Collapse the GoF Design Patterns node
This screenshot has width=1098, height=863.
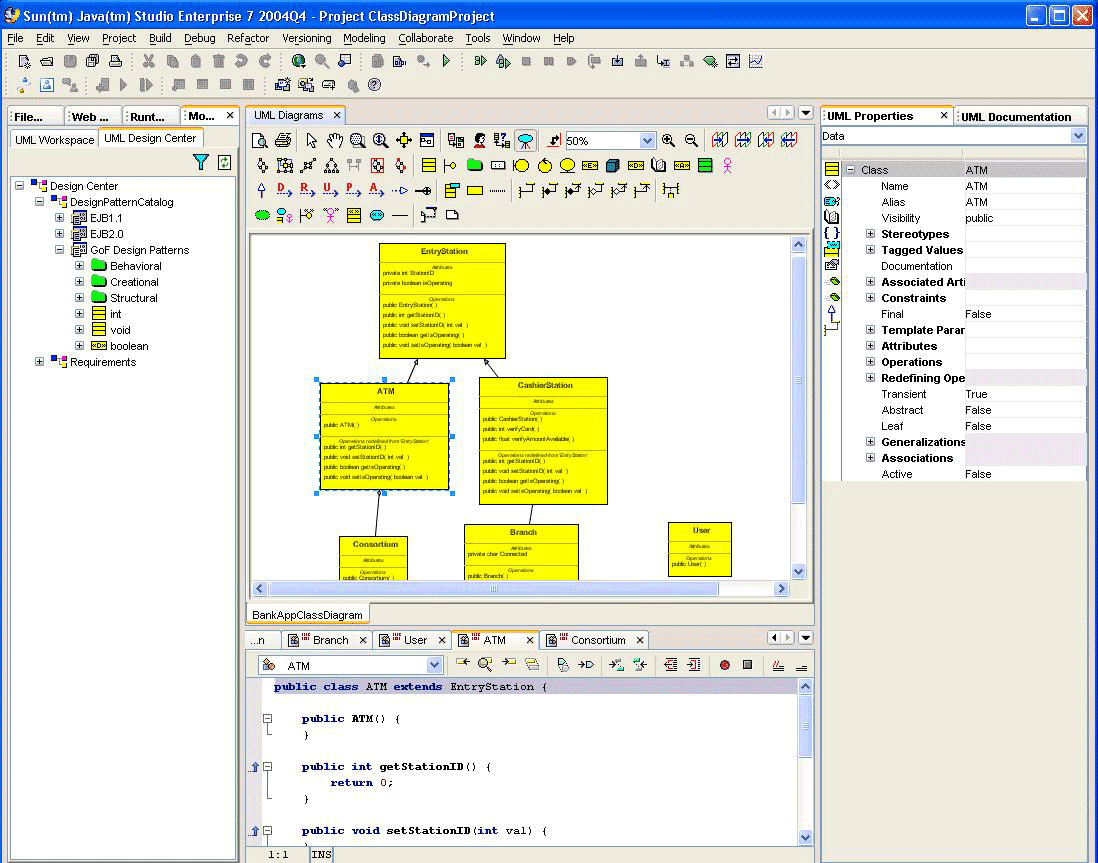click(x=60, y=250)
